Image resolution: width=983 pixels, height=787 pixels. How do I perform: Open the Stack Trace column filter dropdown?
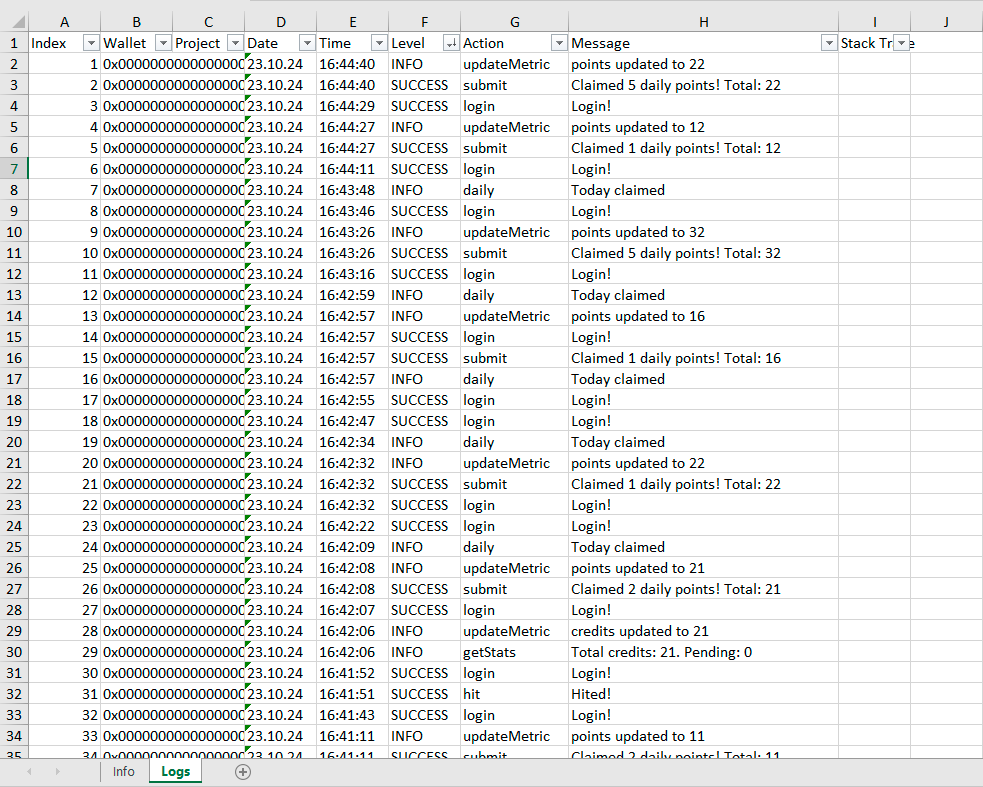(902, 43)
